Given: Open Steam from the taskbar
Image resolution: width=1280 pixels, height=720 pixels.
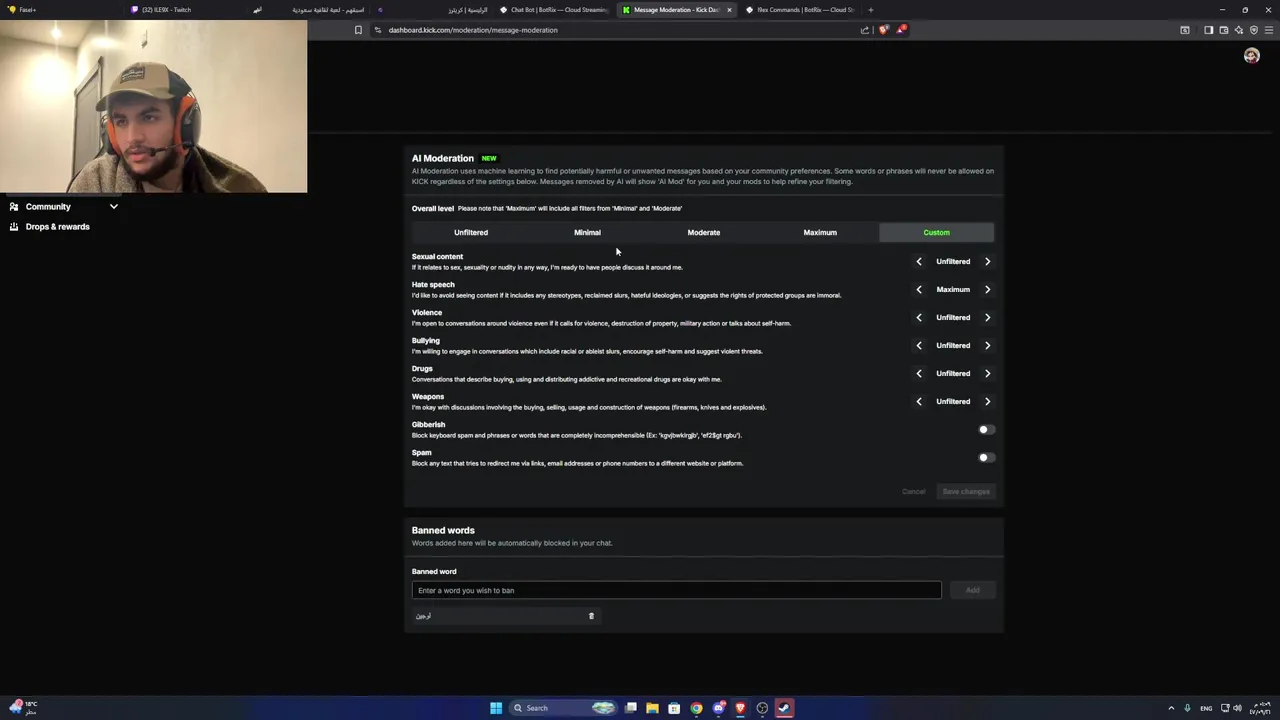Looking at the screenshot, I should [x=784, y=708].
